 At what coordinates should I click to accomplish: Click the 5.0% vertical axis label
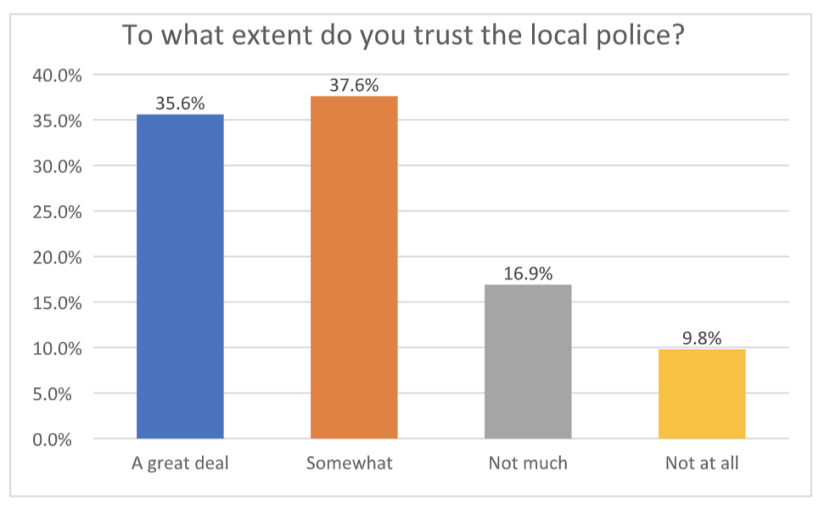pos(64,394)
